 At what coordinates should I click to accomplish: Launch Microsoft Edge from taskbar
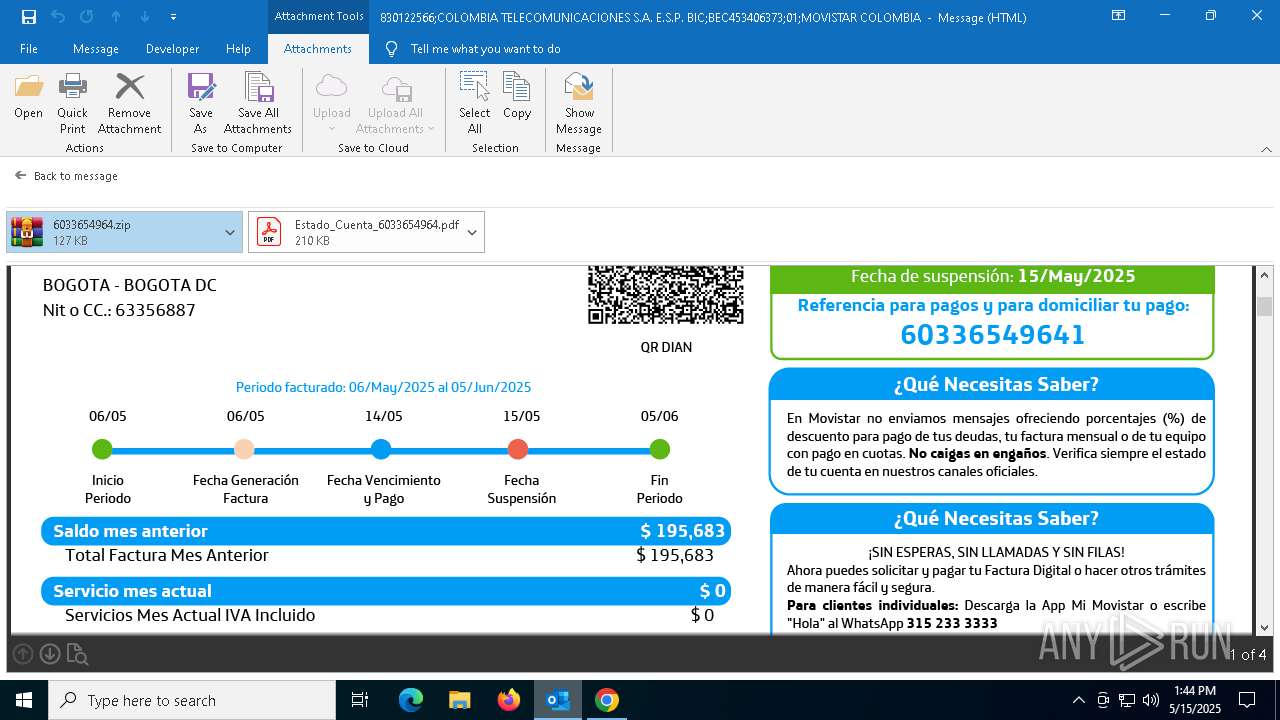[x=411, y=700]
